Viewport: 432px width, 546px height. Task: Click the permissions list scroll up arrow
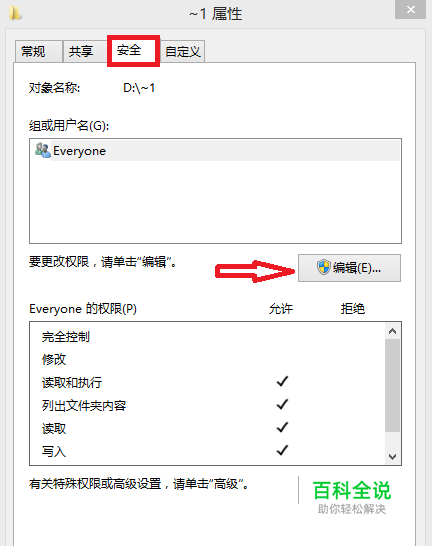coord(393,331)
